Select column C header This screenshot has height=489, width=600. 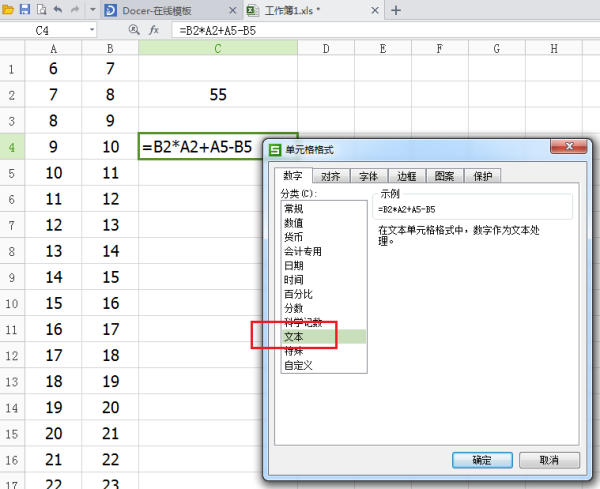click(218, 48)
